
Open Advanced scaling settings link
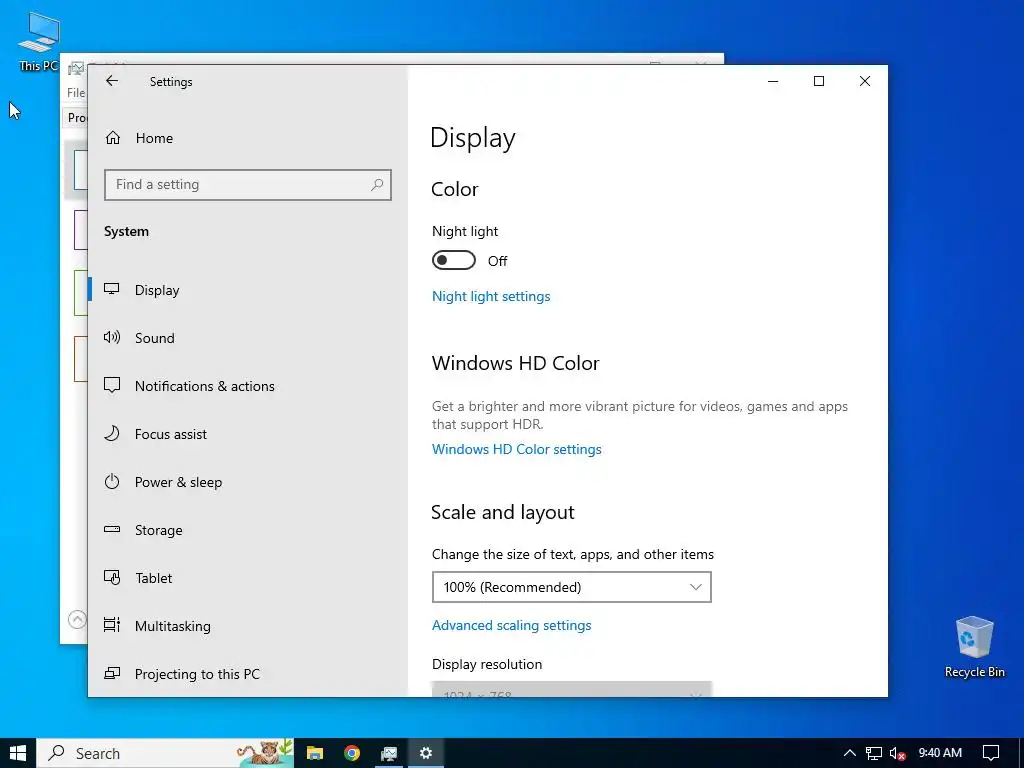pos(511,626)
